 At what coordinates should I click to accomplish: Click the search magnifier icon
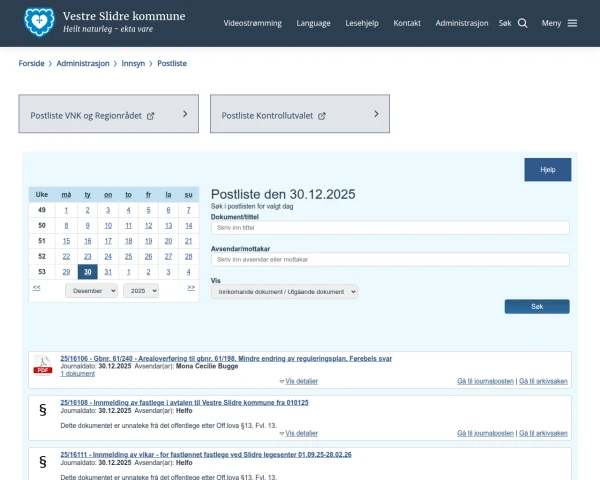click(522, 23)
